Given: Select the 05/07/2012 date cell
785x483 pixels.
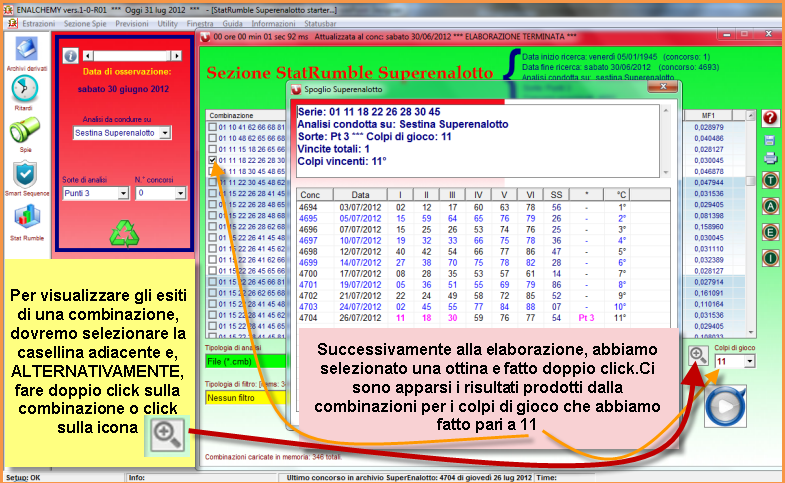Looking at the screenshot, I should [x=360, y=218].
